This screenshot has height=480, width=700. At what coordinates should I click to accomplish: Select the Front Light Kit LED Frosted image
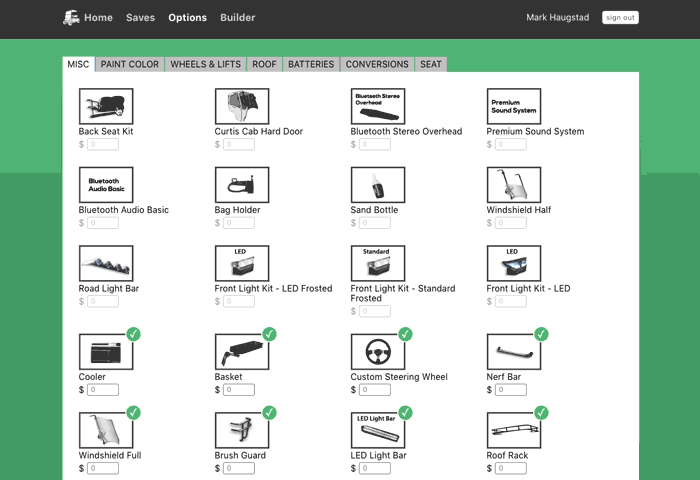click(242, 263)
